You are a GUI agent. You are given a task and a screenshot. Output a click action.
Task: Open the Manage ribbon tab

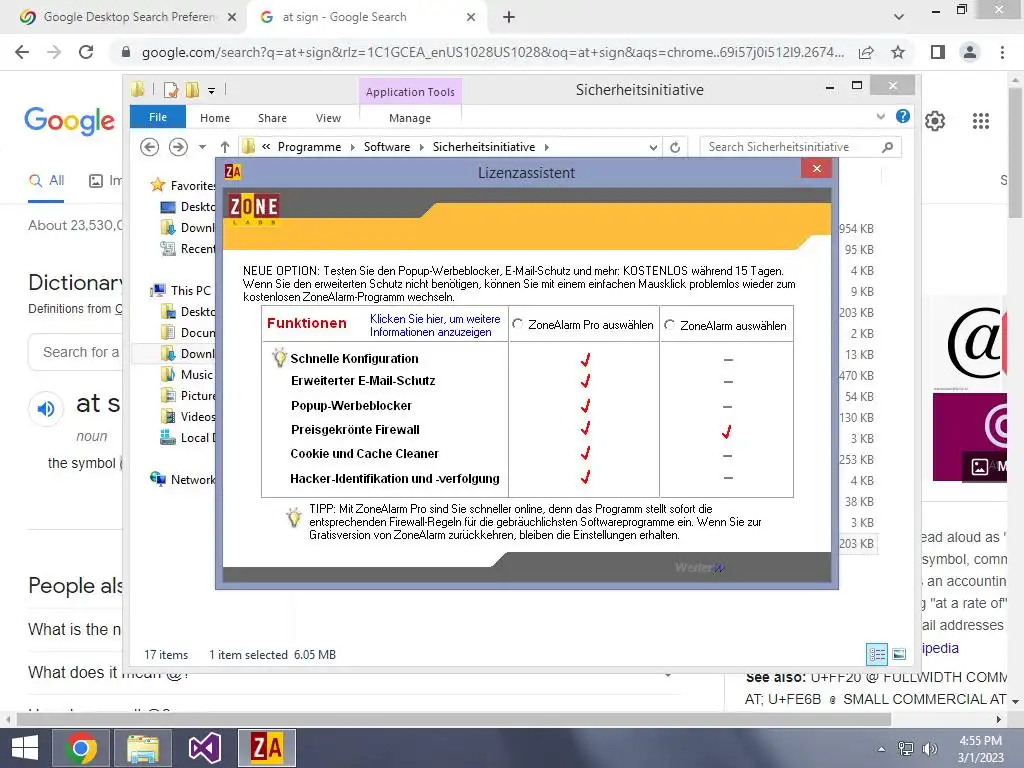pos(410,118)
